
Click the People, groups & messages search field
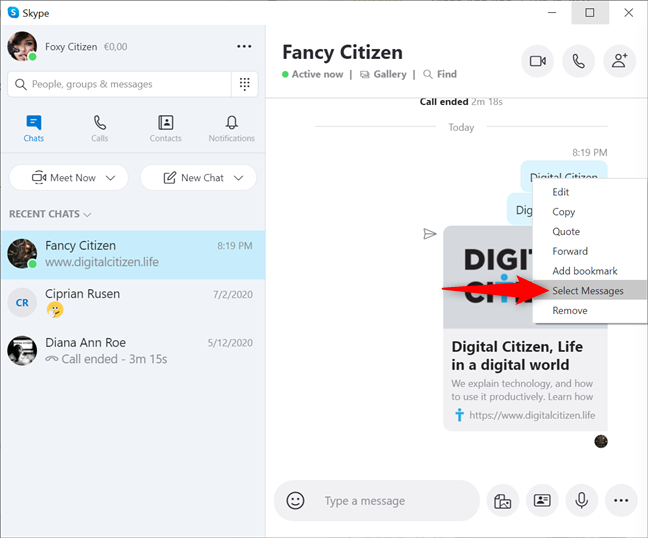pos(120,84)
